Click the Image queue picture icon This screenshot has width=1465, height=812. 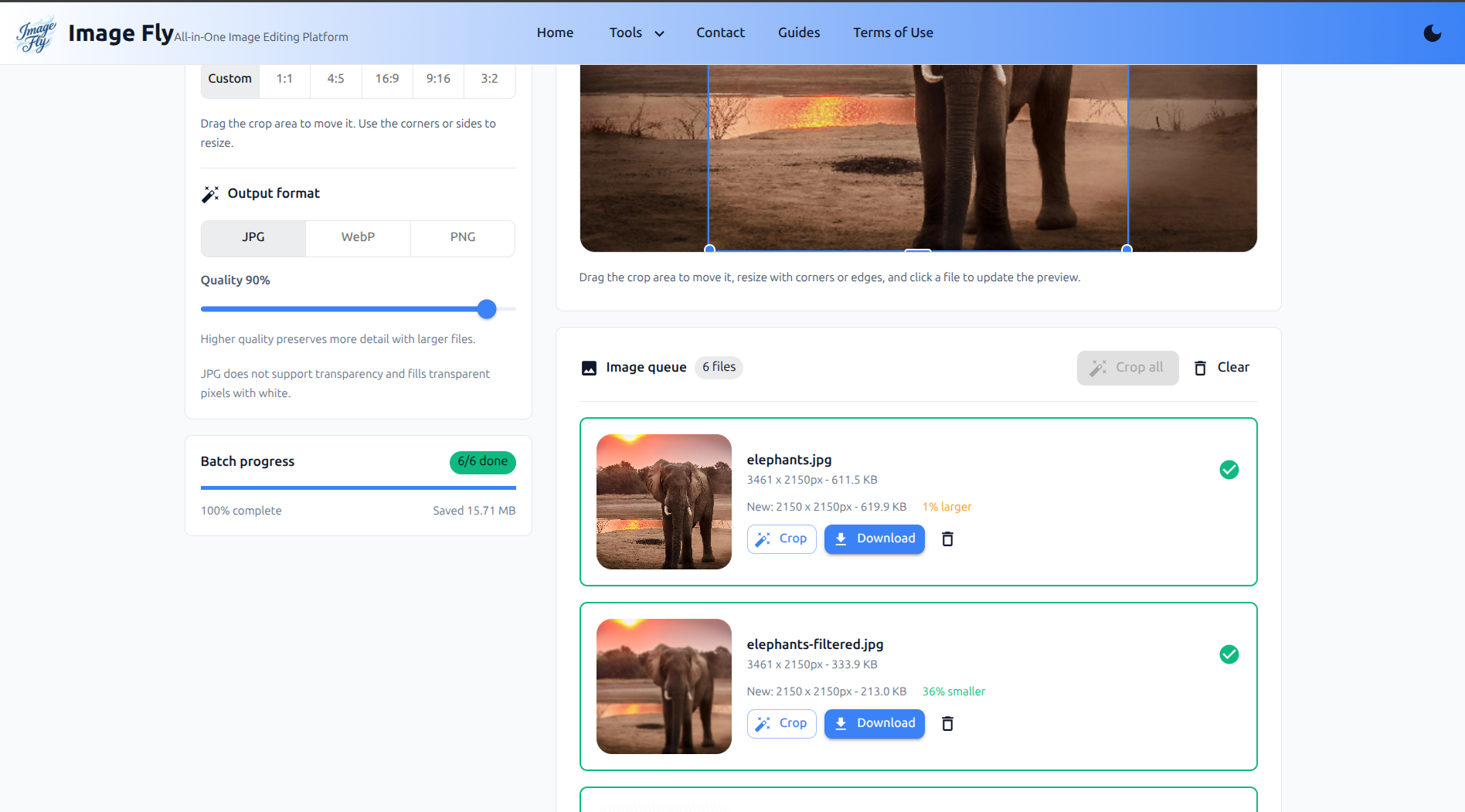pyautogui.click(x=589, y=368)
